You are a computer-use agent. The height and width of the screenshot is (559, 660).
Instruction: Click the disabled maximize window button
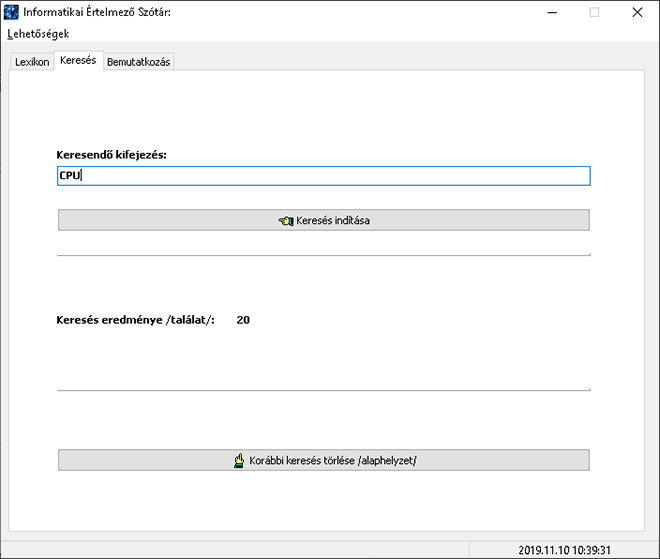click(594, 13)
